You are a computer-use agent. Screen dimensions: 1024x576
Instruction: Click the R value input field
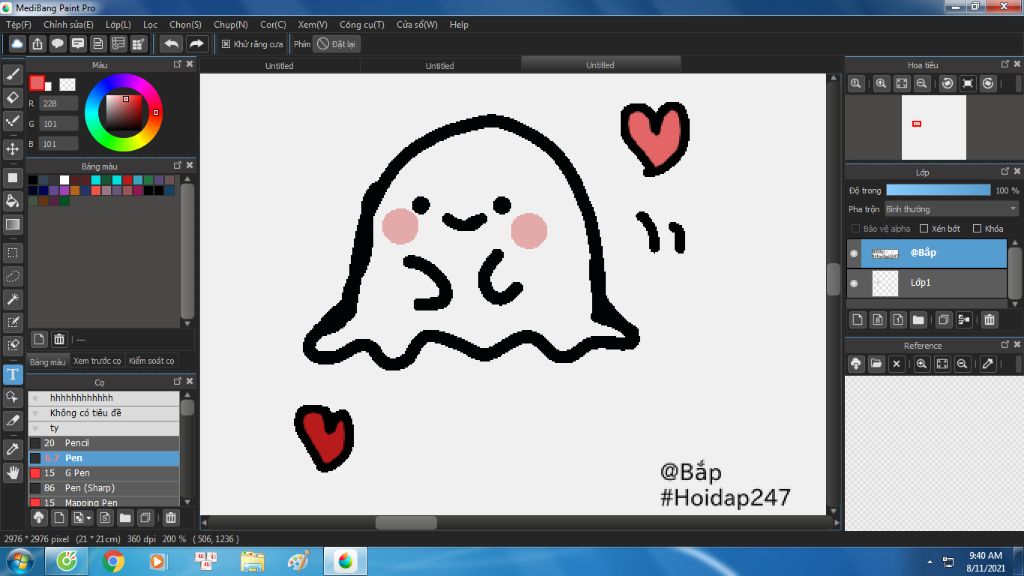point(58,103)
